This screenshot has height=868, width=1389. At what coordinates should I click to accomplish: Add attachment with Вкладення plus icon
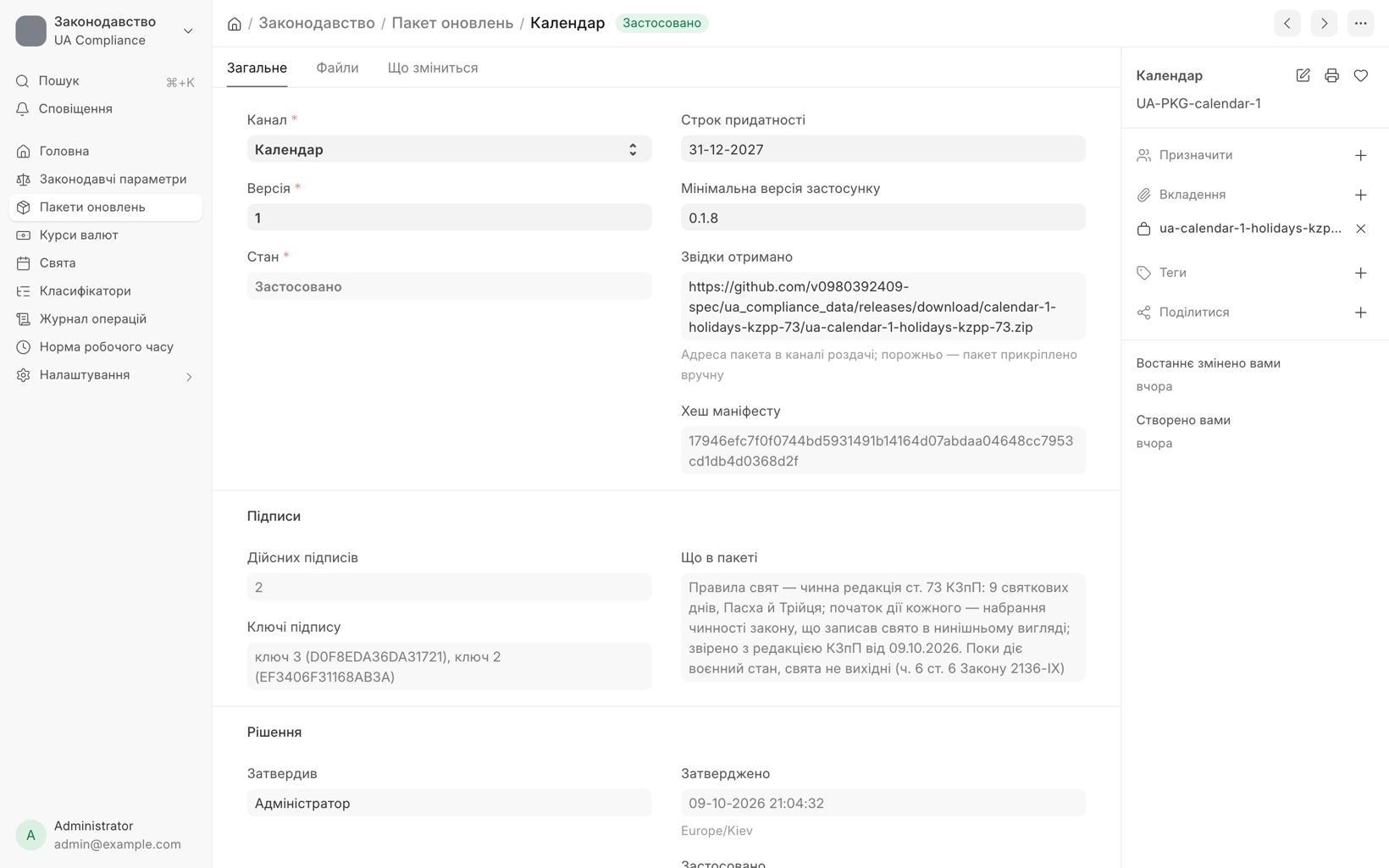click(1360, 195)
